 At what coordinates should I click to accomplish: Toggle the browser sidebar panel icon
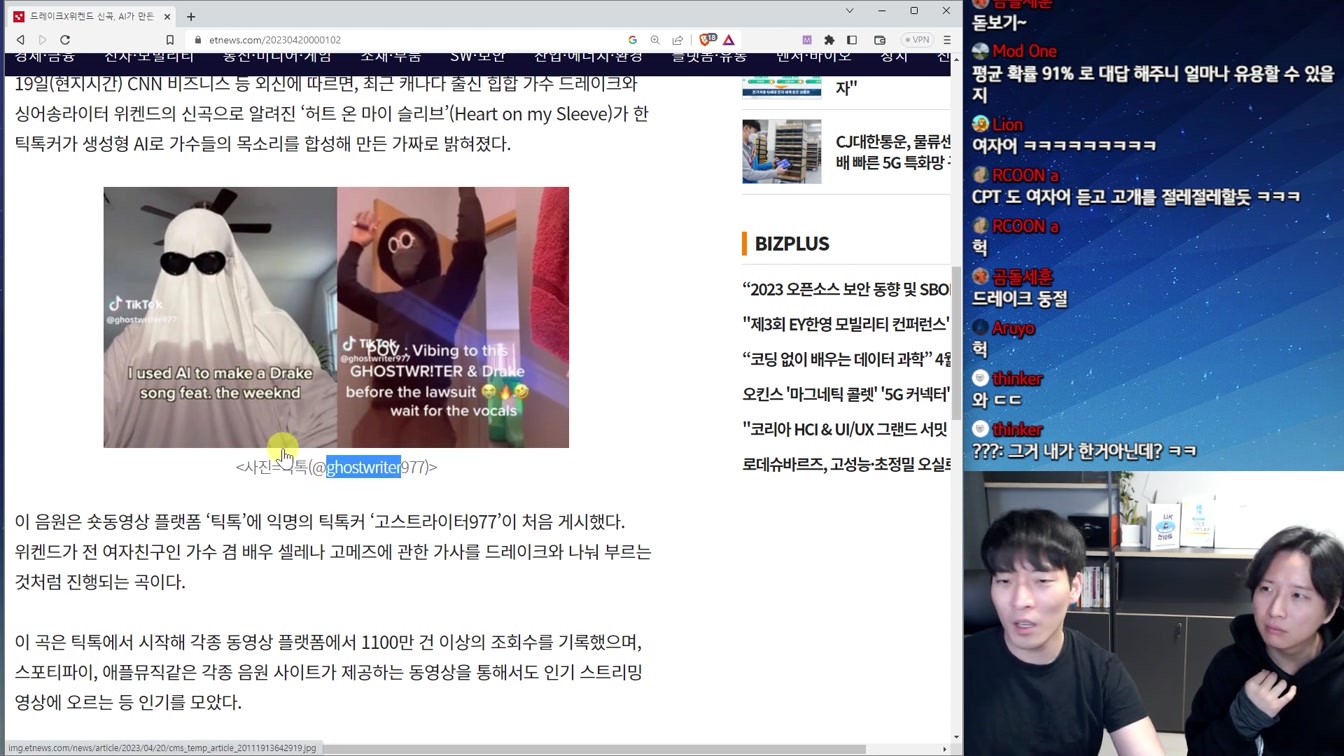(852, 40)
